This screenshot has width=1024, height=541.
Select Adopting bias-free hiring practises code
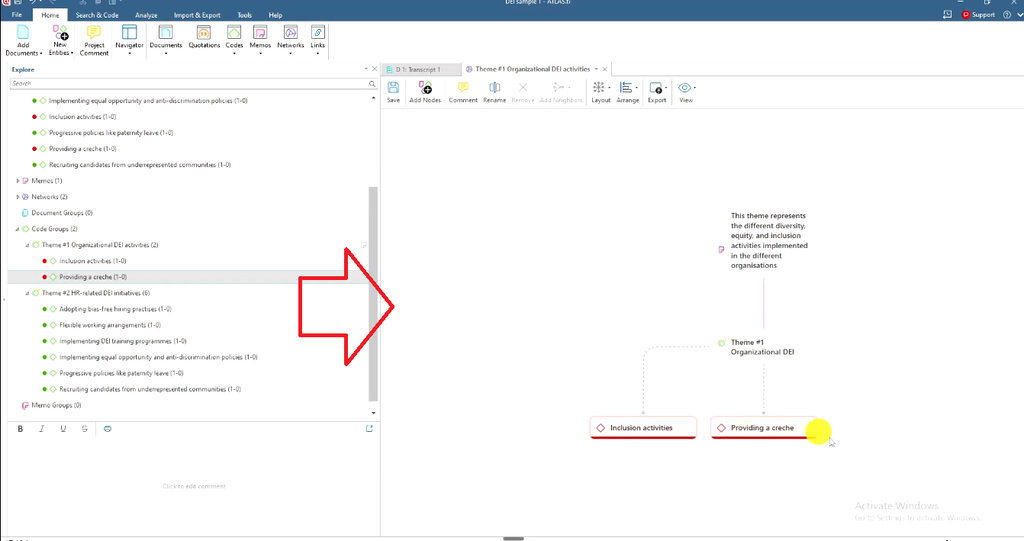(x=115, y=309)
